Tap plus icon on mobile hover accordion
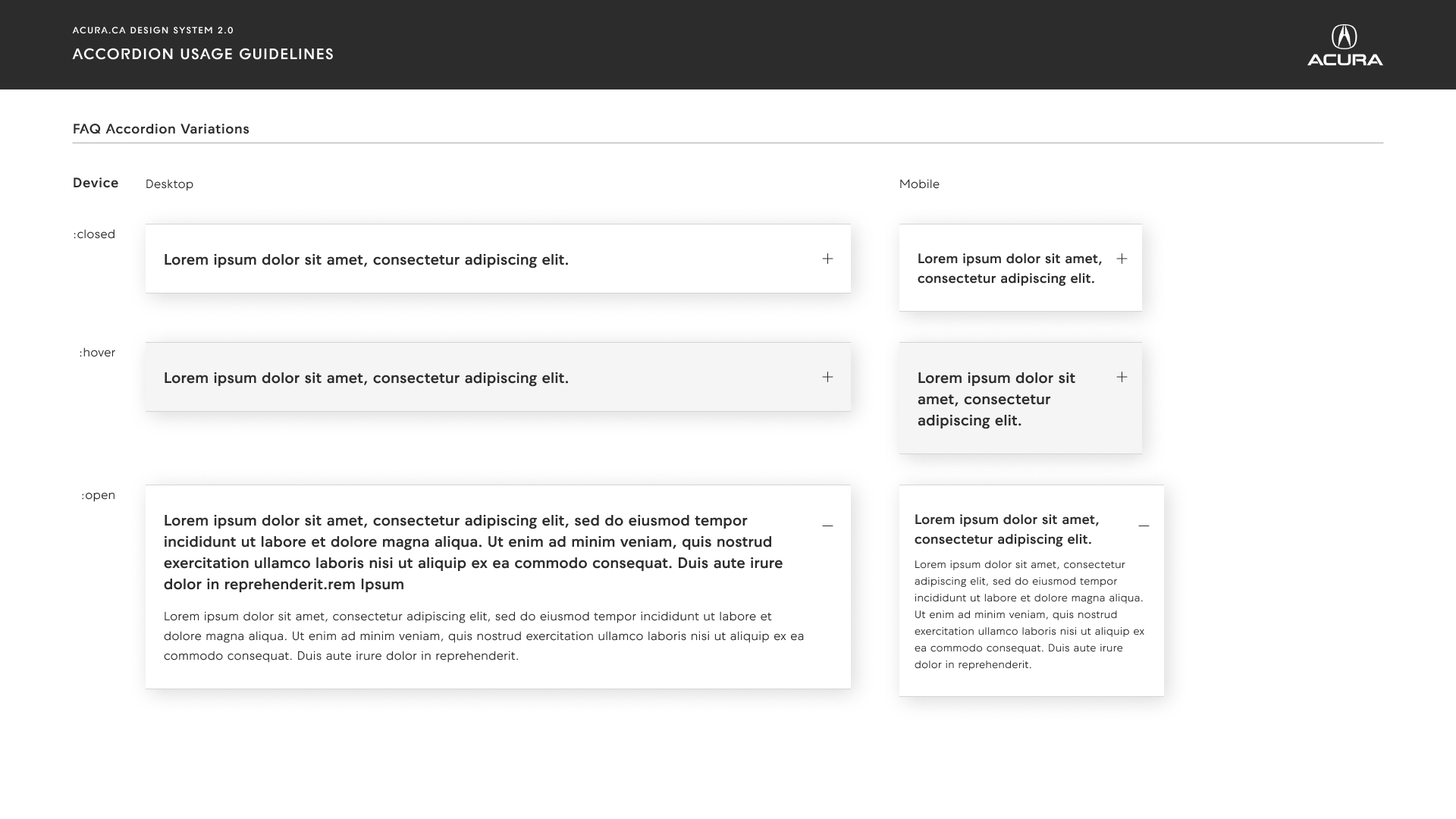The height and width of the screenshot is (819, 1456). tap(1122, 377)
